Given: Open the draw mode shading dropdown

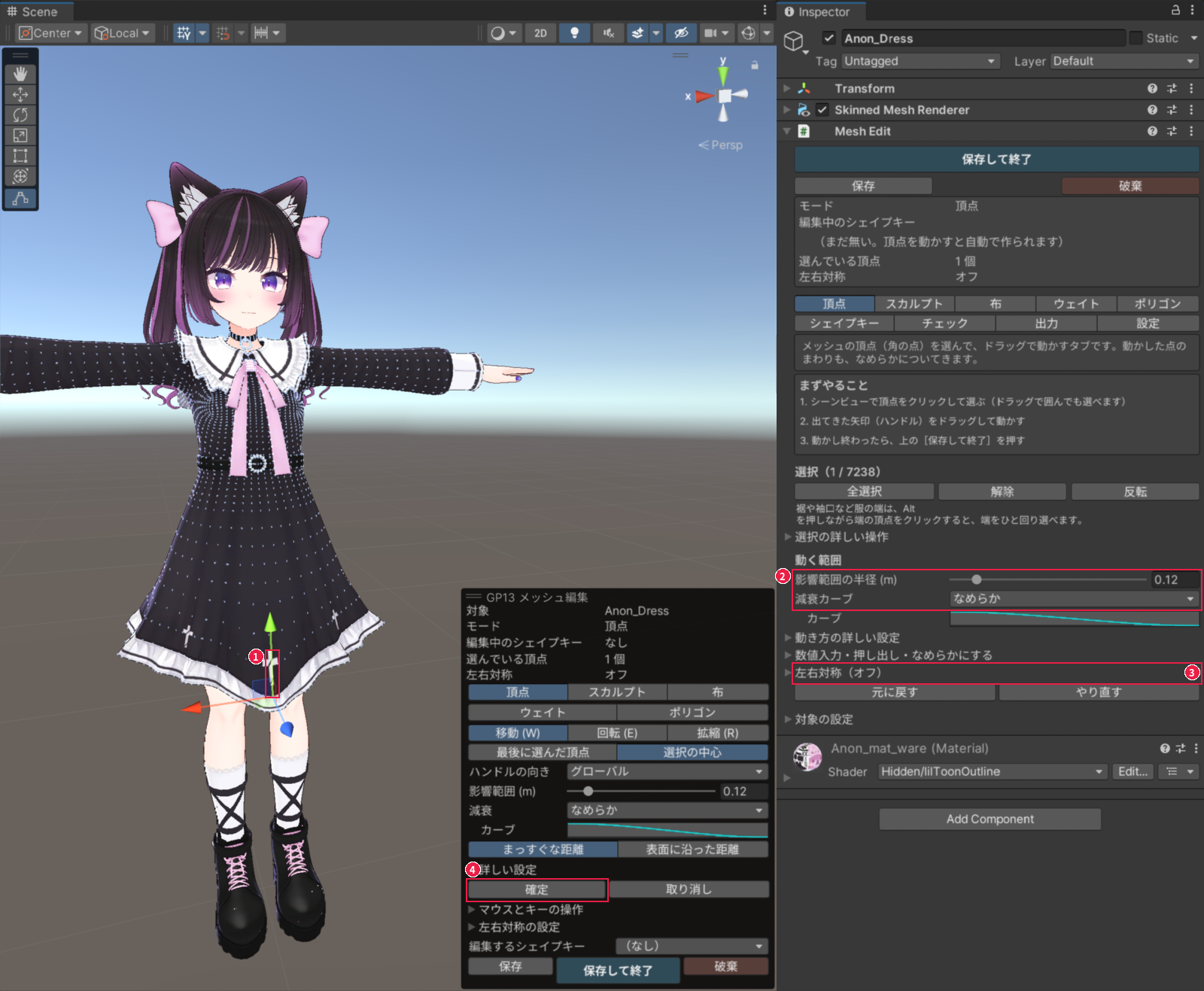Looking at the screenshot, I should [x=503, y=33].
